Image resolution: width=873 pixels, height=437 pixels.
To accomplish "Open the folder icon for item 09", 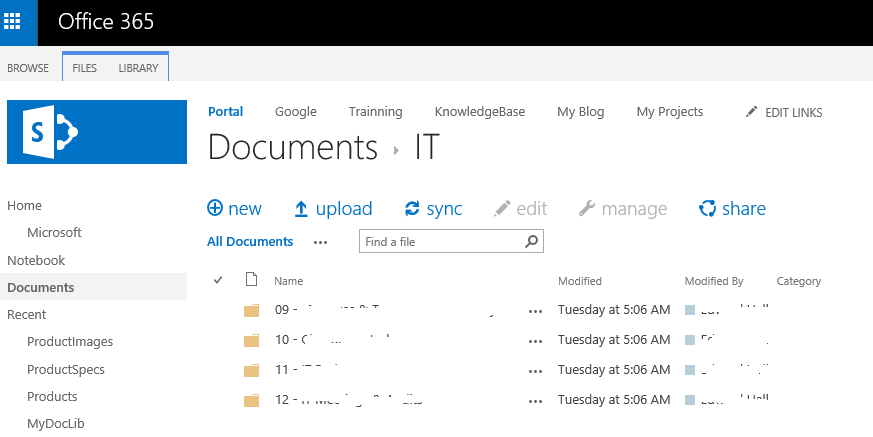I will (x=252, y=310).
